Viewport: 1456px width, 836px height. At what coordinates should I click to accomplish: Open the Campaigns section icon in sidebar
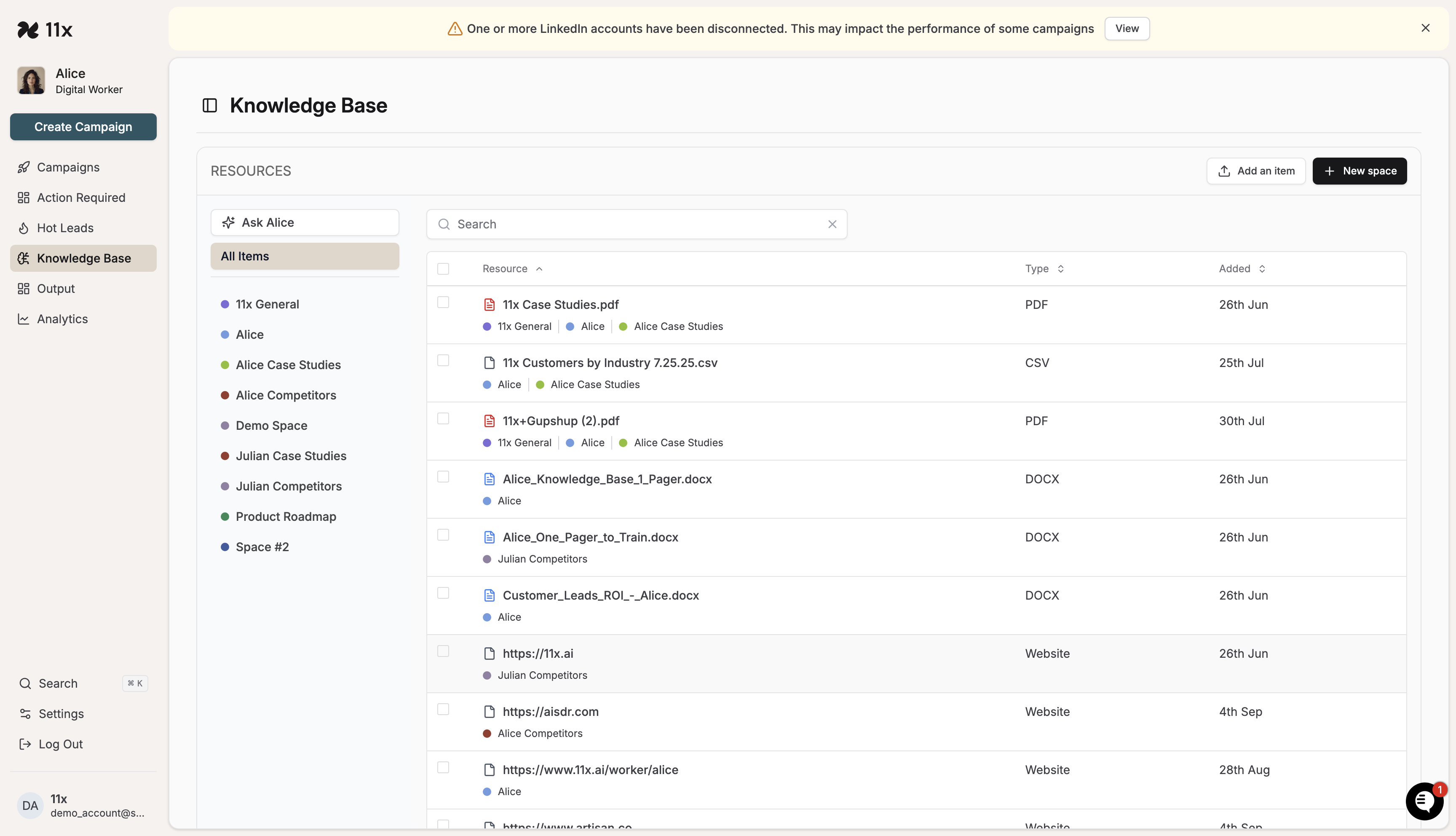coord(24,167)
